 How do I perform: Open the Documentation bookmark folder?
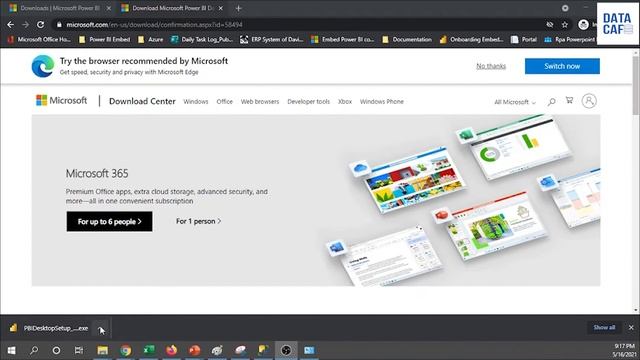[407, 40]
